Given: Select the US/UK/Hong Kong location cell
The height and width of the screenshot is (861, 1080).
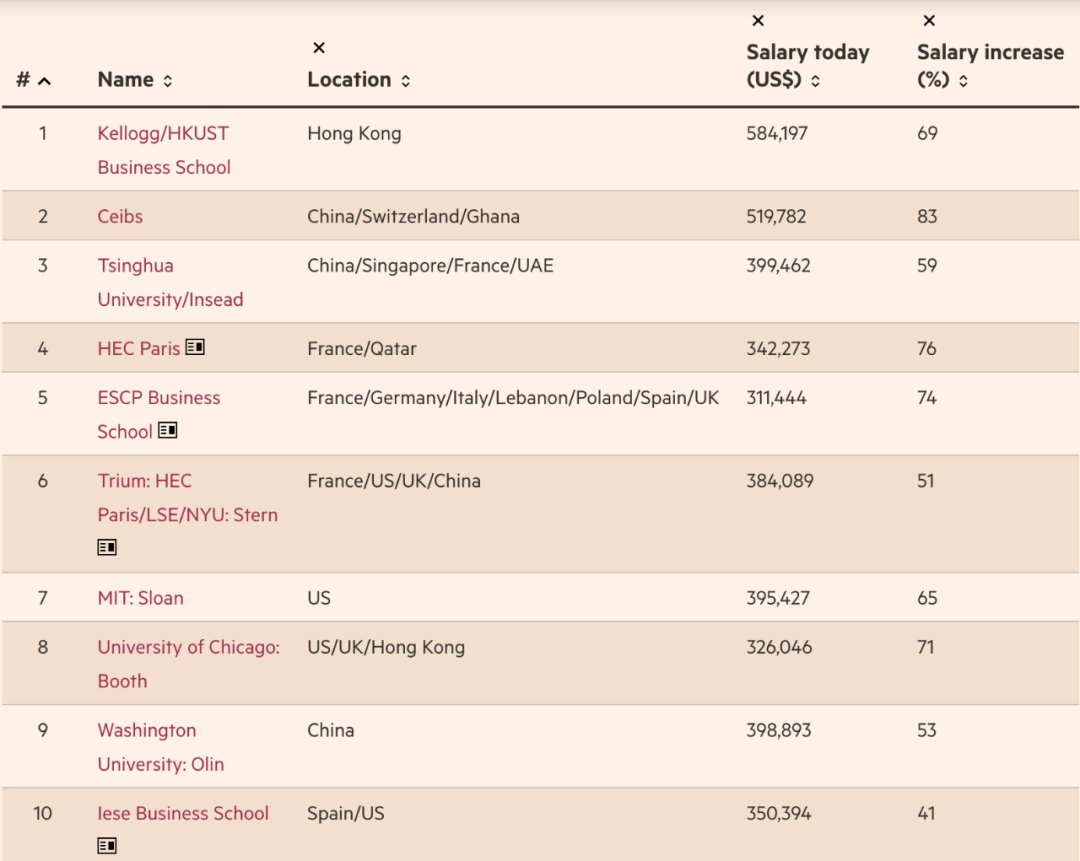Looking at the screenshot, I should point(386,647).
